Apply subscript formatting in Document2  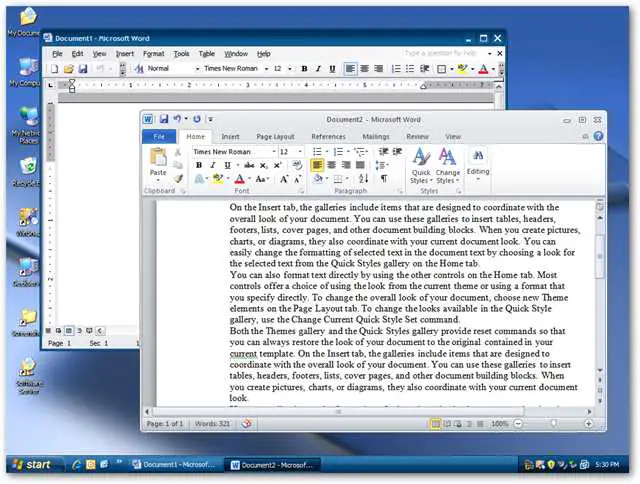(x=264, y=165)
